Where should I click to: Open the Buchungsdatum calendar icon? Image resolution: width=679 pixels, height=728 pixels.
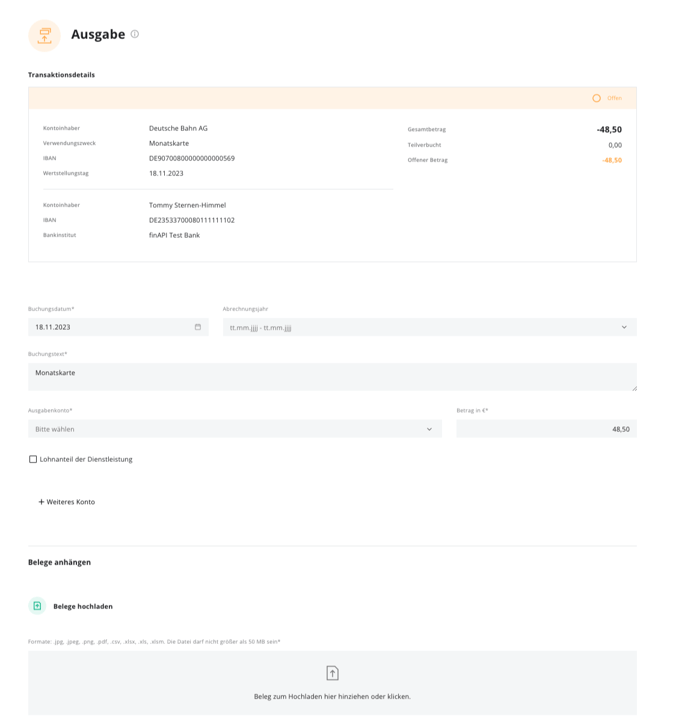coord(198,327)
